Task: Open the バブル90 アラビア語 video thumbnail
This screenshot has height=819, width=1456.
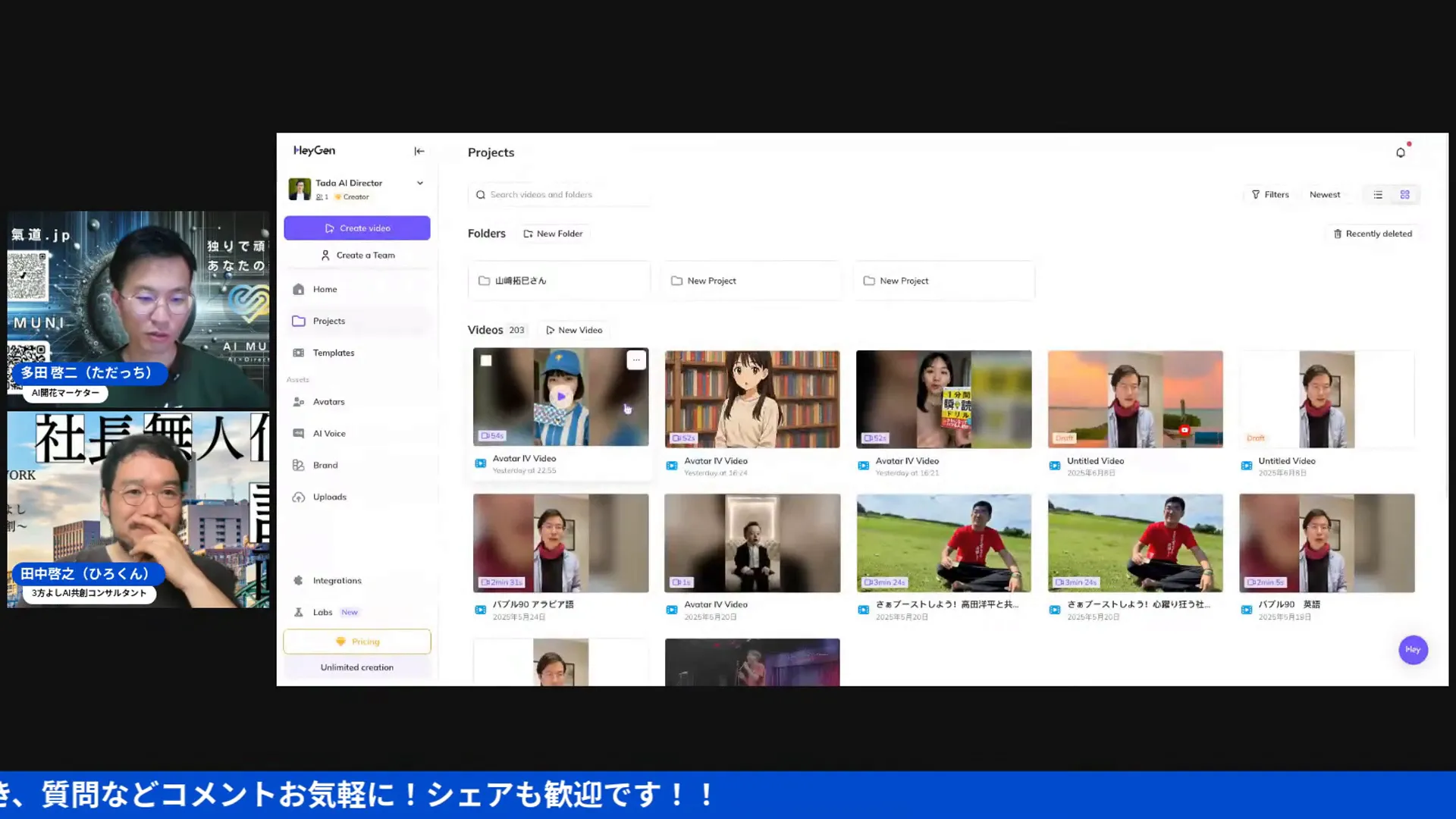Action: coord(561,543)
